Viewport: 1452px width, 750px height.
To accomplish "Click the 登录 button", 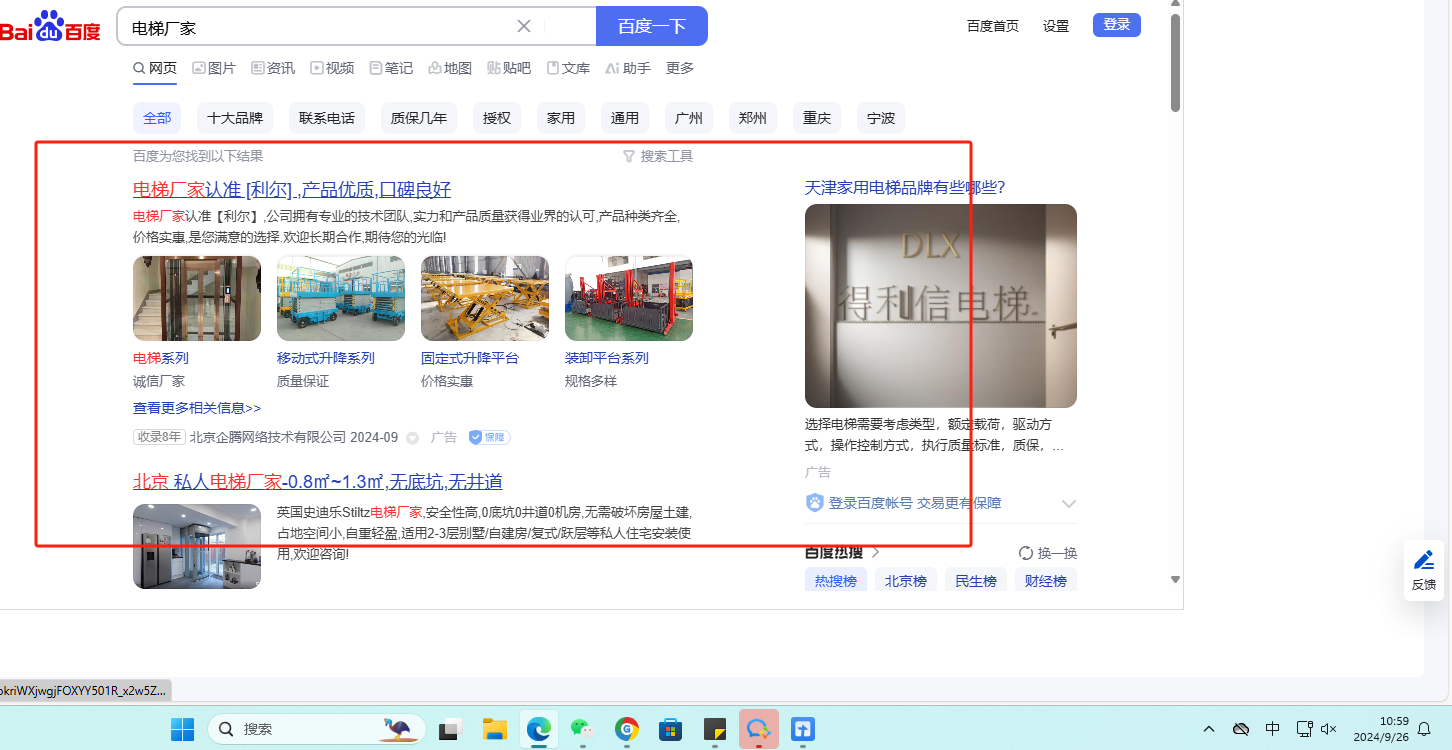I will click(1117, 25).
